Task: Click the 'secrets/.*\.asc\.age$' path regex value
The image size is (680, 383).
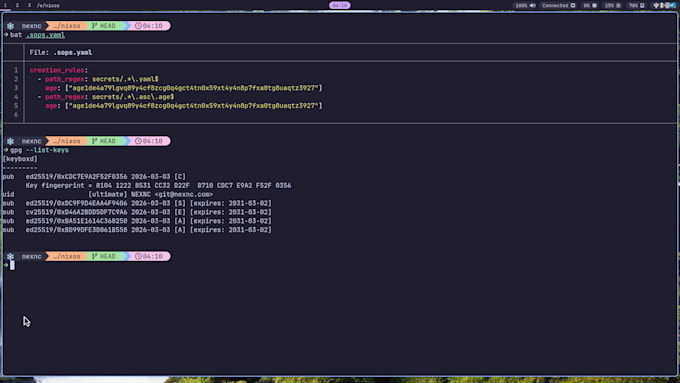Action: (x=133, y=97)
